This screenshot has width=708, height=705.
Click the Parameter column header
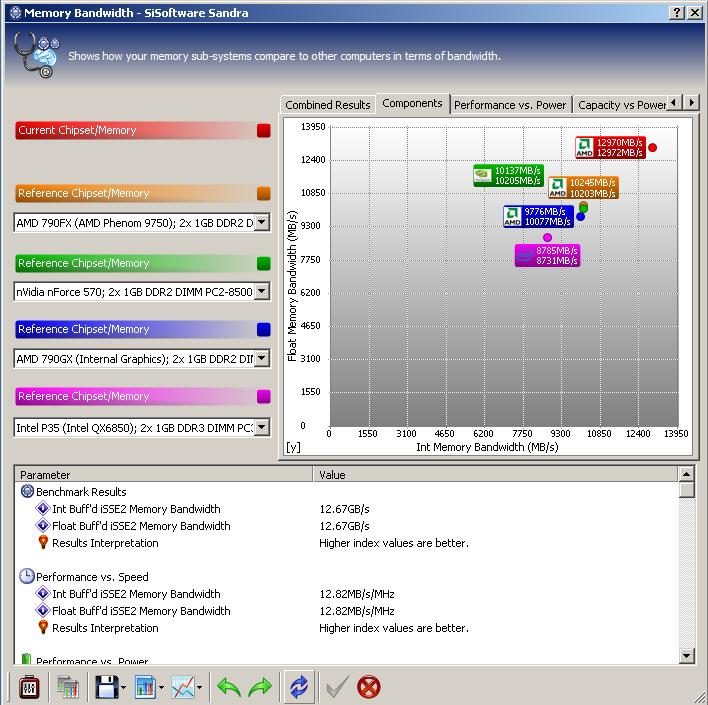(163, 475)
